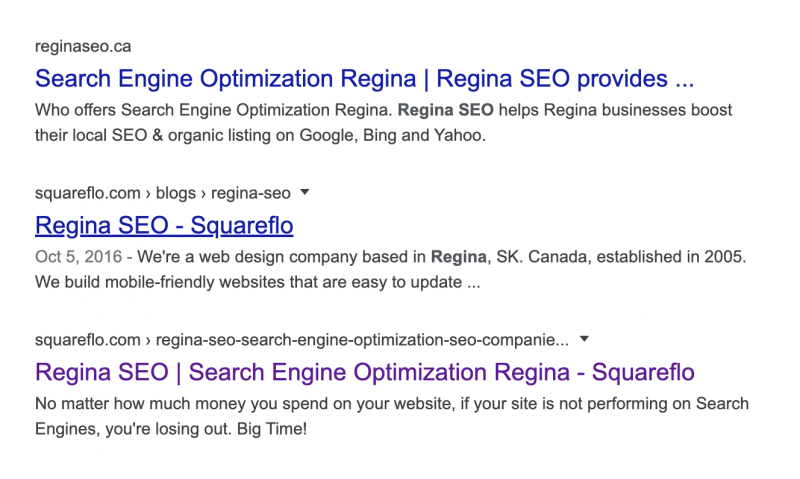This screenshot has width=800, height=479.
Task: Open the underlined Regina SEO - Squareflo link
Action: (x=164, y=225)
